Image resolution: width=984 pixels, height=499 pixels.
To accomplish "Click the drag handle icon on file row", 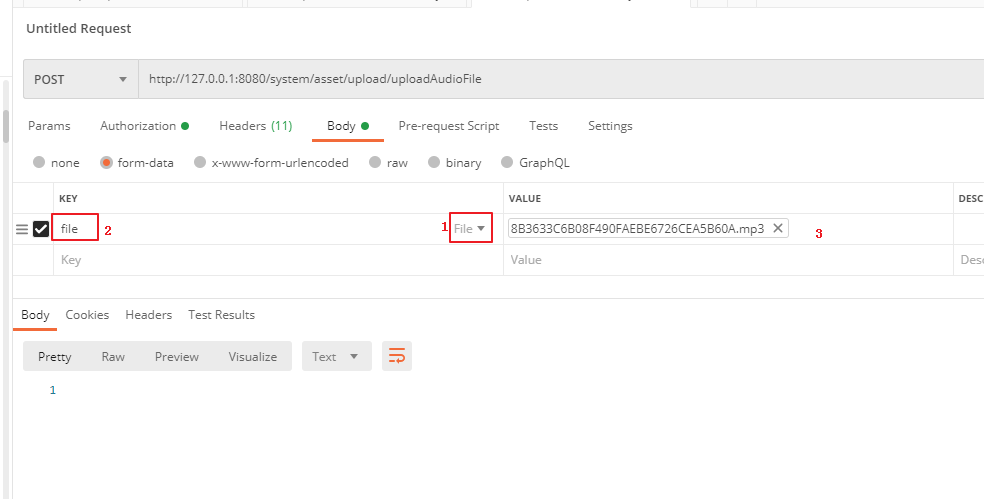I will [x=22, y=229].
